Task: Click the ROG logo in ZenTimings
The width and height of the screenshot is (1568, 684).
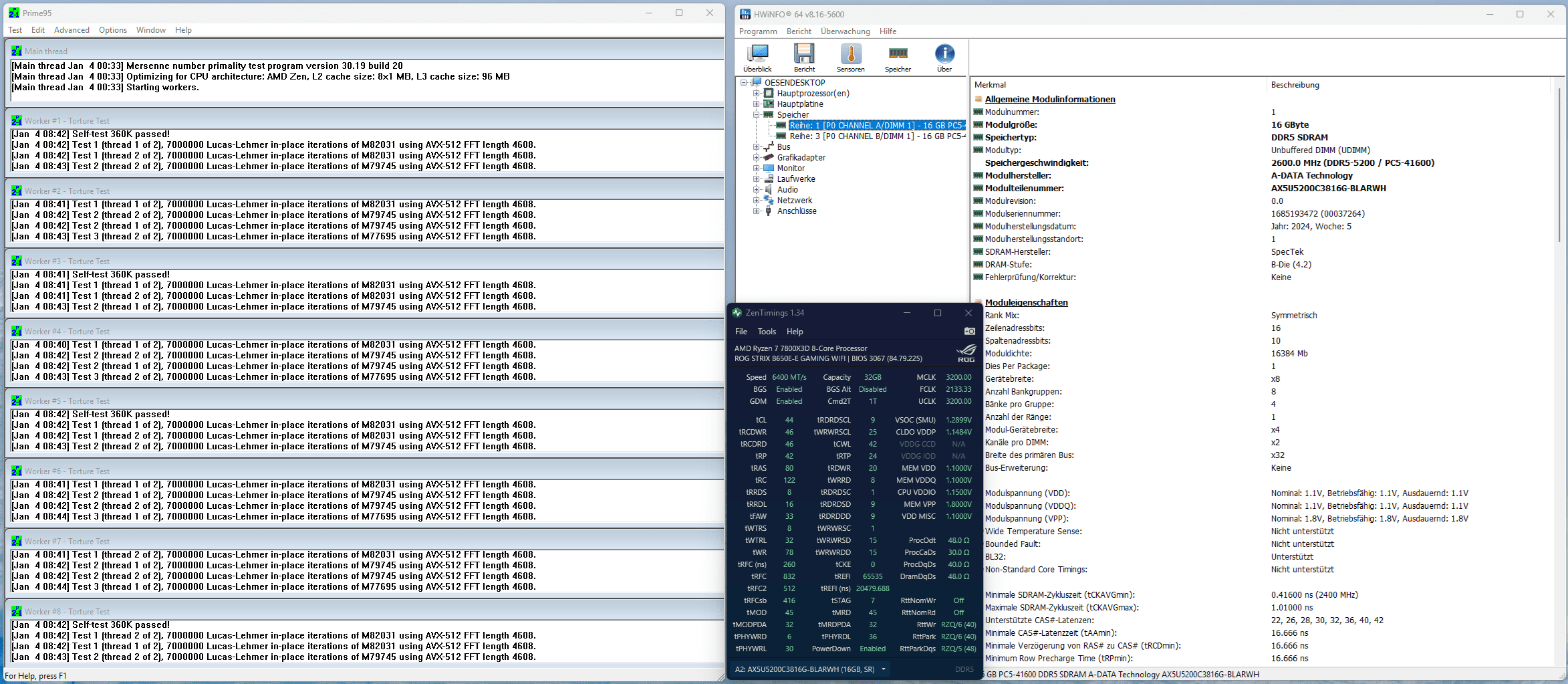Action: (966, 353)
